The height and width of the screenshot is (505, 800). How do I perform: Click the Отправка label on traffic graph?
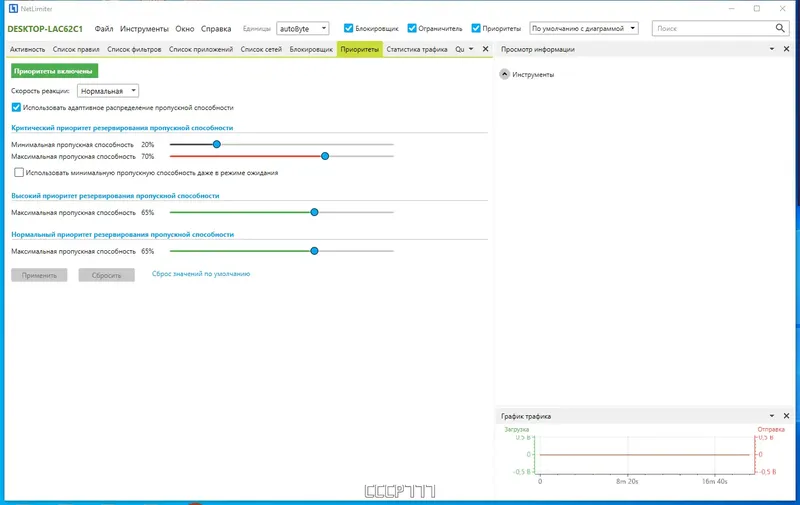coord(771,430)
